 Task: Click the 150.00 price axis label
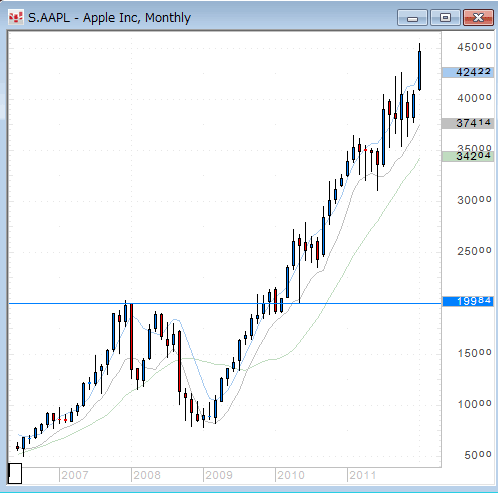tap(474, 353)
